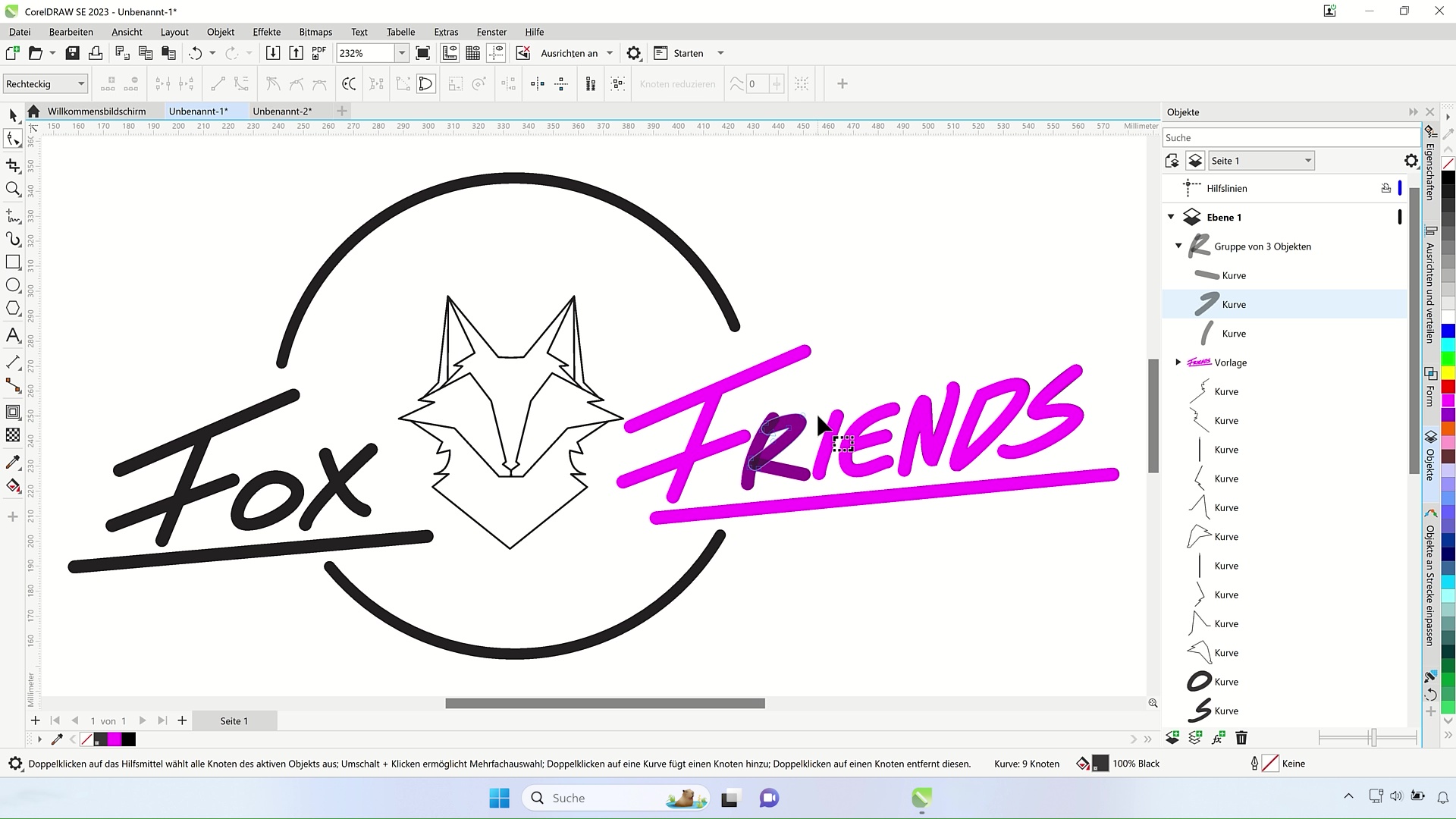Expand the Vorlage group

[x=1178, y=362]
